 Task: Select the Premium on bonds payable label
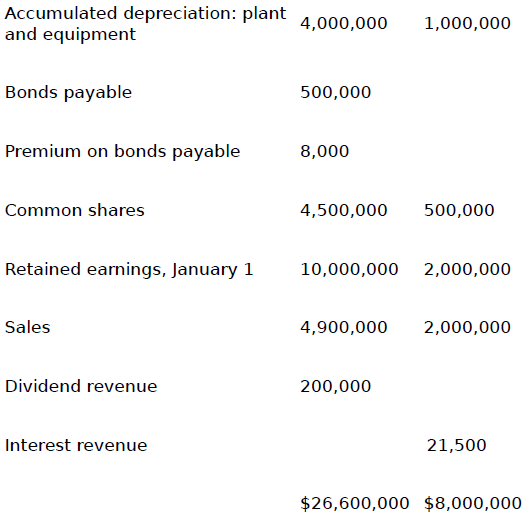coord(123,152)
